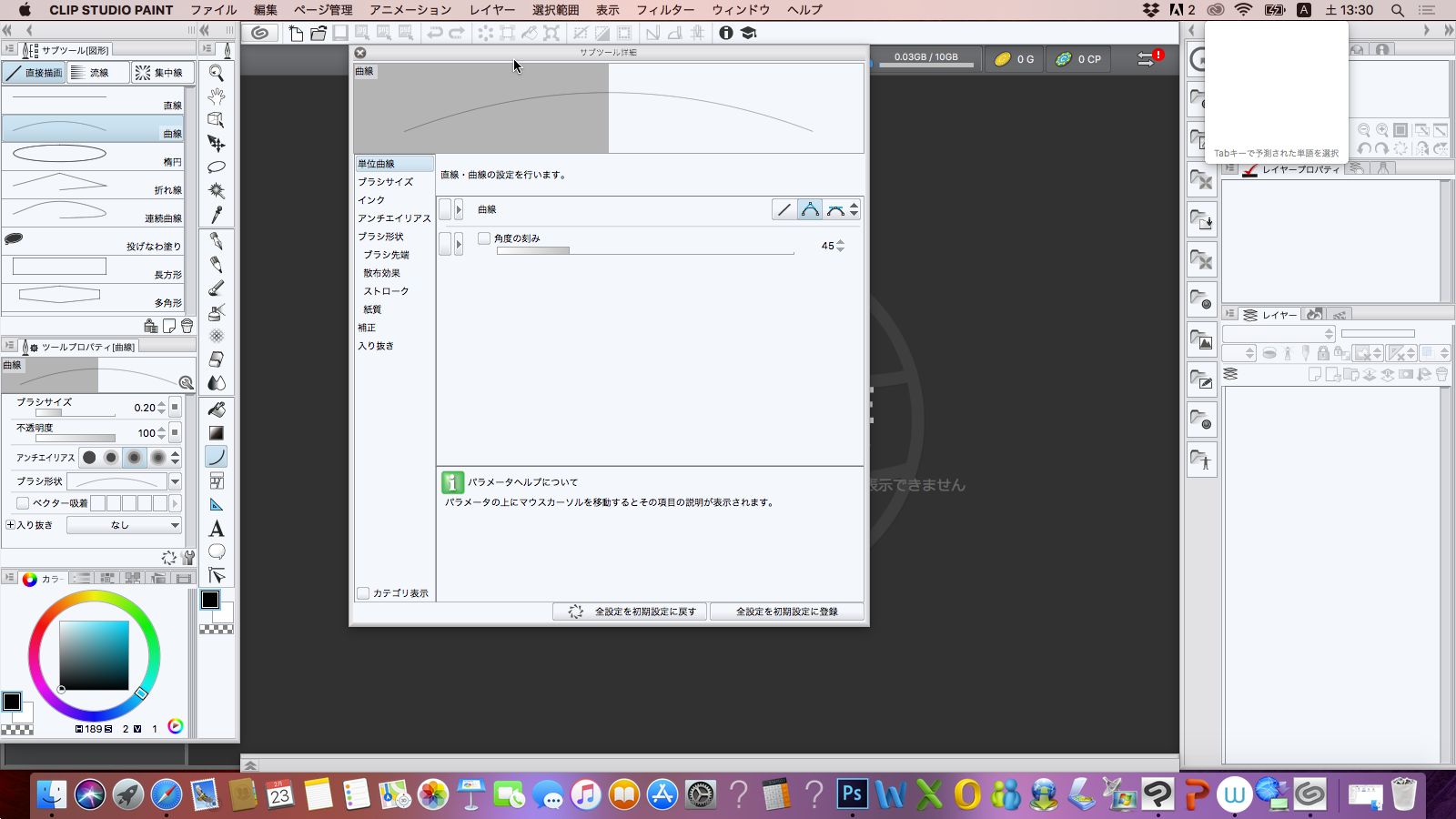Select the Eyedropper tool
This screenshot has width=1456, height=819.
coord(217,215)
